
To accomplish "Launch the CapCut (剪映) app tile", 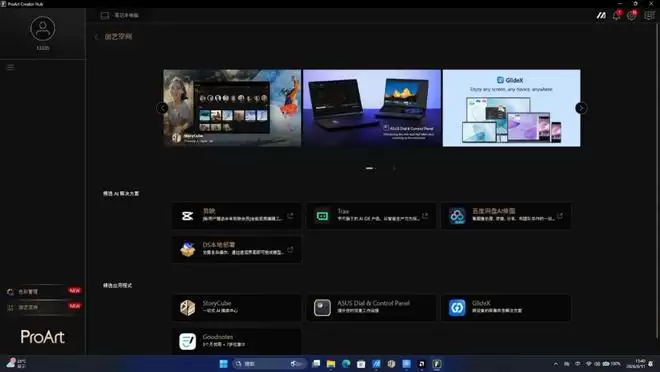I will [237, 216].
